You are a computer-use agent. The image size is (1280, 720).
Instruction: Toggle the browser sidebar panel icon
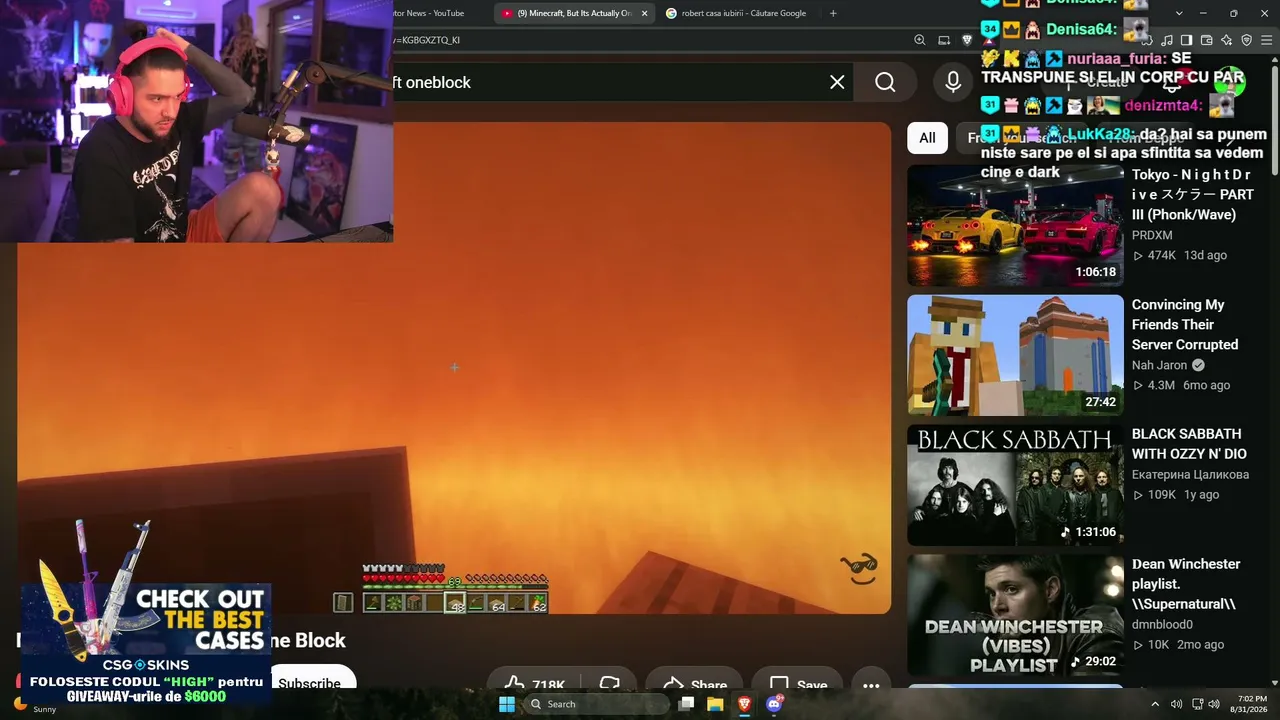coord(1187,40)
